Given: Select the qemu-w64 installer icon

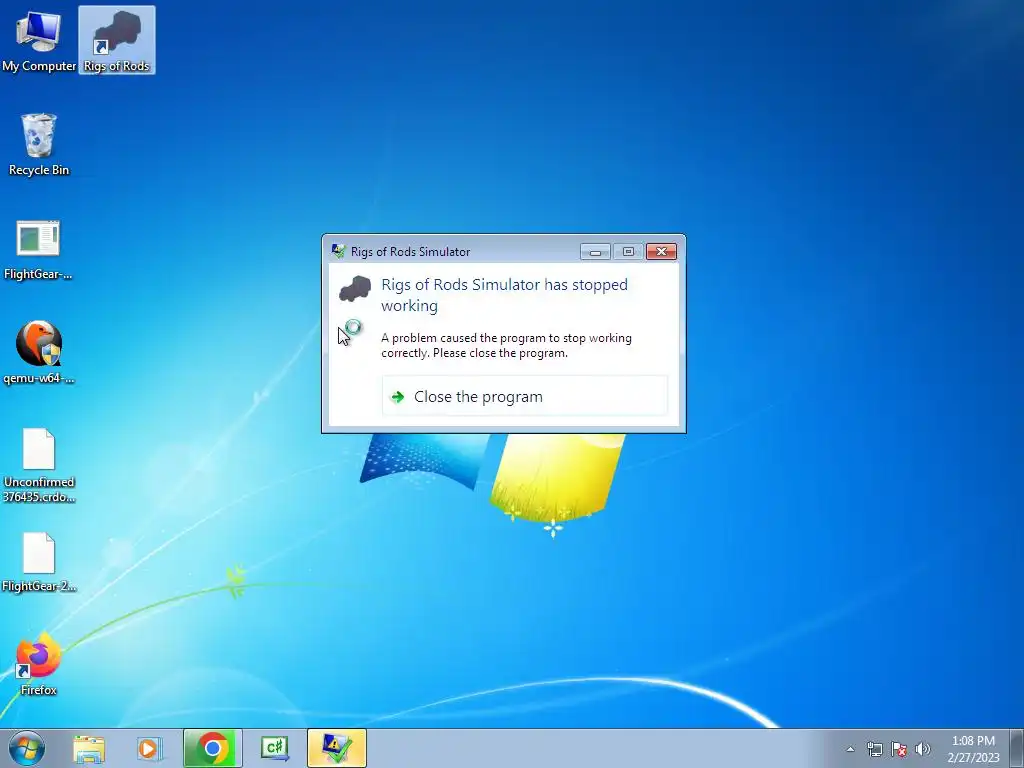Looking at the screenshot, I should click(39, 353).
